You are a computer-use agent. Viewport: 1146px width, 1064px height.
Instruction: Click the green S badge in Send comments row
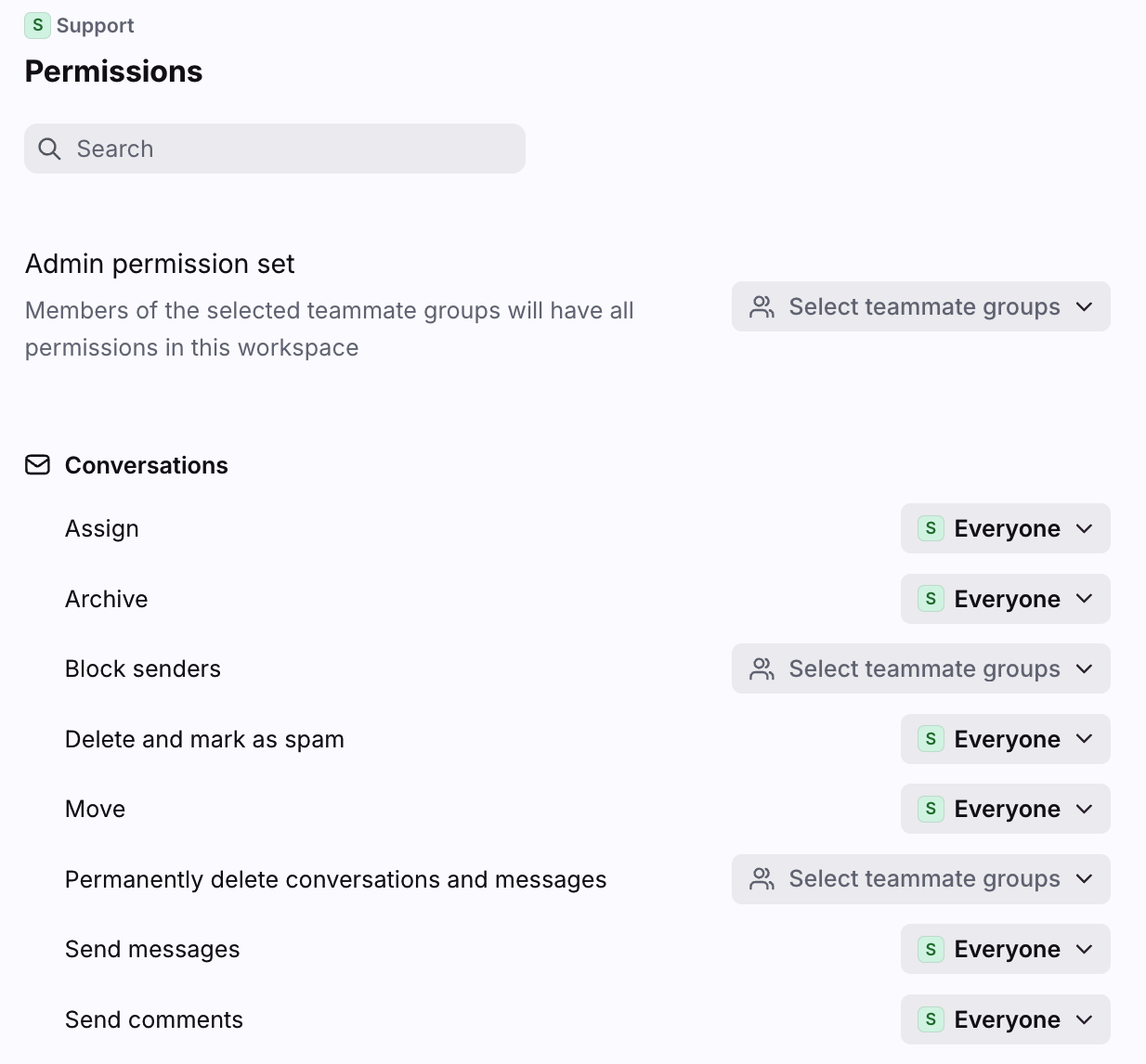[x=931, y=1019]
